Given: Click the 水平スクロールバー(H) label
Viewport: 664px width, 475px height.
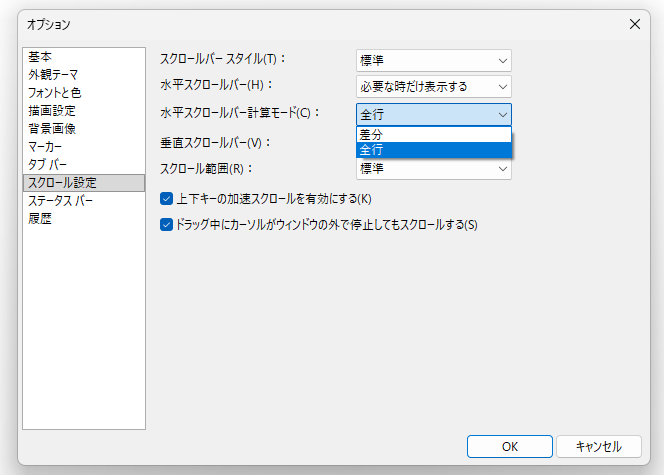Looking at the screenshot, I should tap(216, 85).
